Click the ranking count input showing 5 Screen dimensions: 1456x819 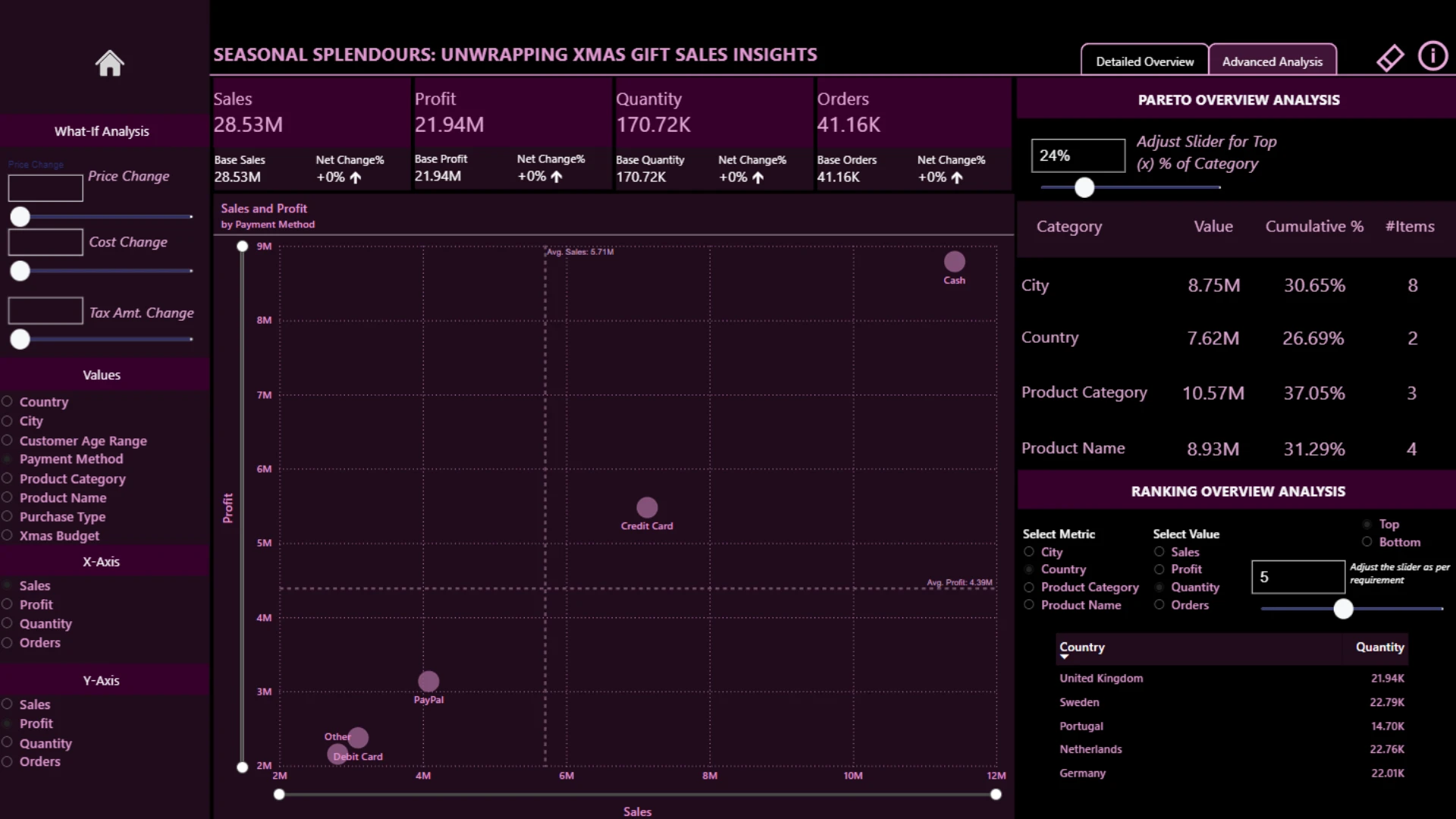point(1298,577)
